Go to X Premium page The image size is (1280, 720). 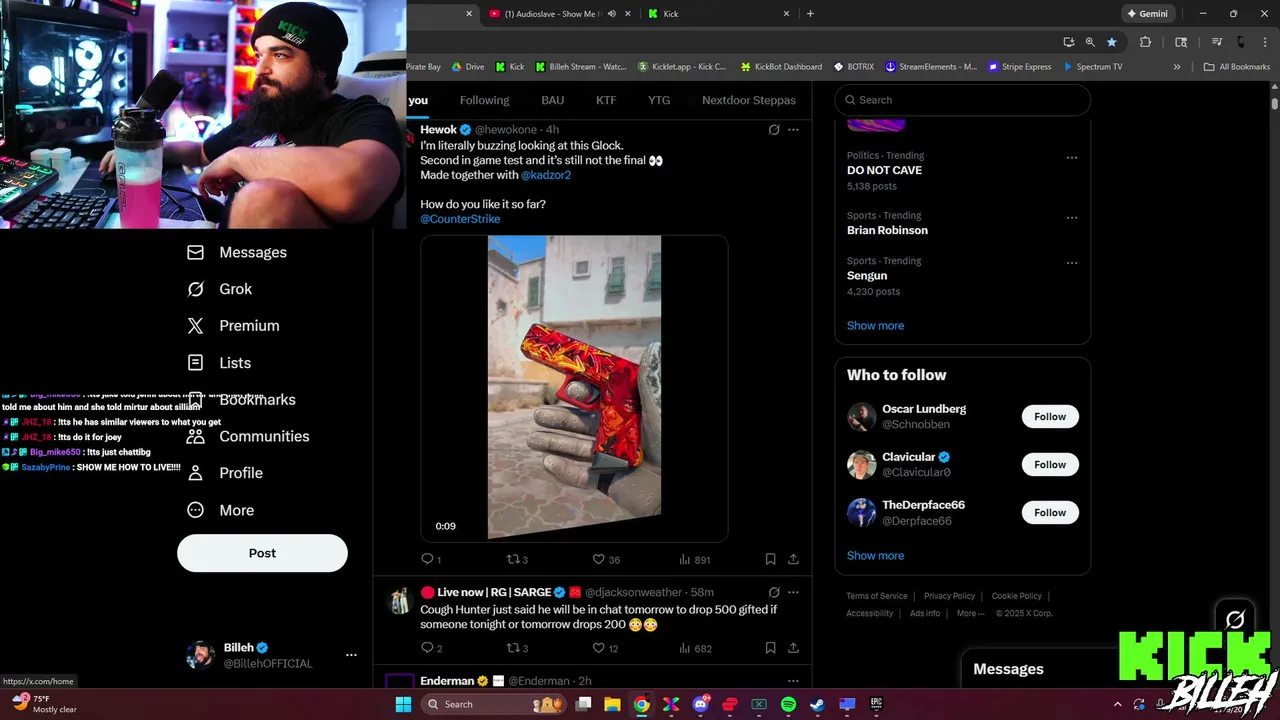point(234,326)
